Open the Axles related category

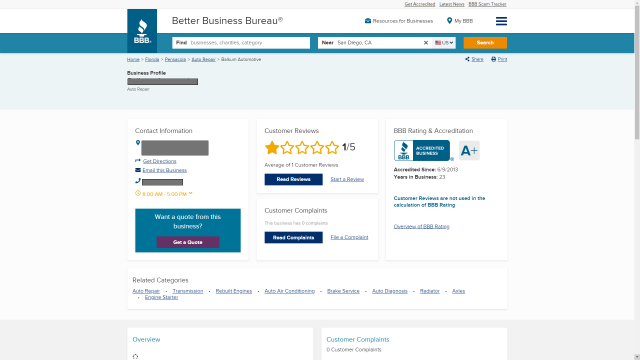pyautogui.click(x=458, y=291)
